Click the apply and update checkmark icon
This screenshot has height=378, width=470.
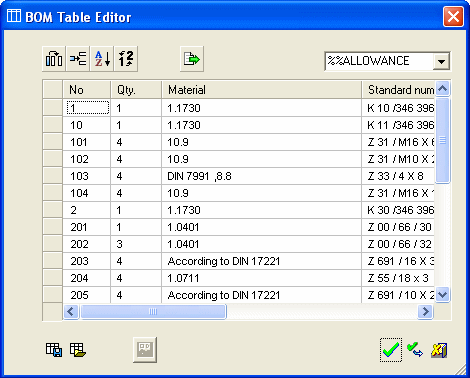[415, 350]
